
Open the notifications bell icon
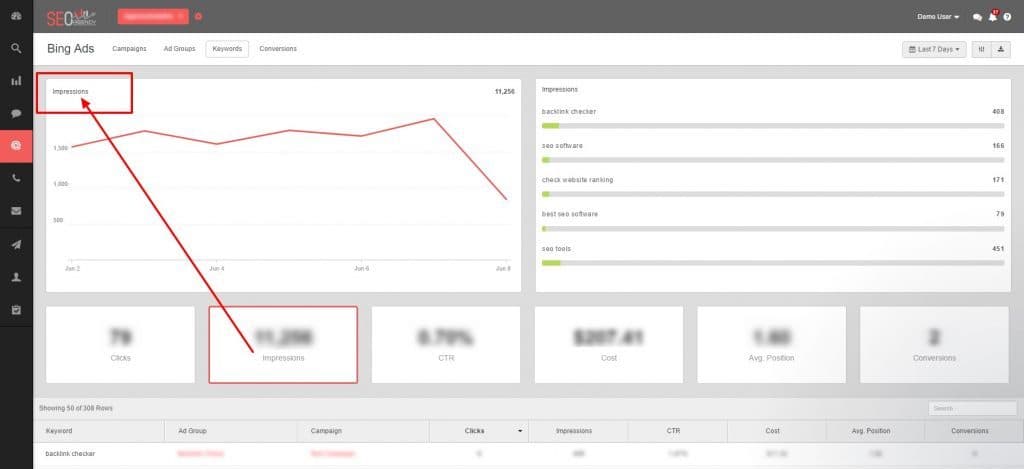tap(993, 16)
